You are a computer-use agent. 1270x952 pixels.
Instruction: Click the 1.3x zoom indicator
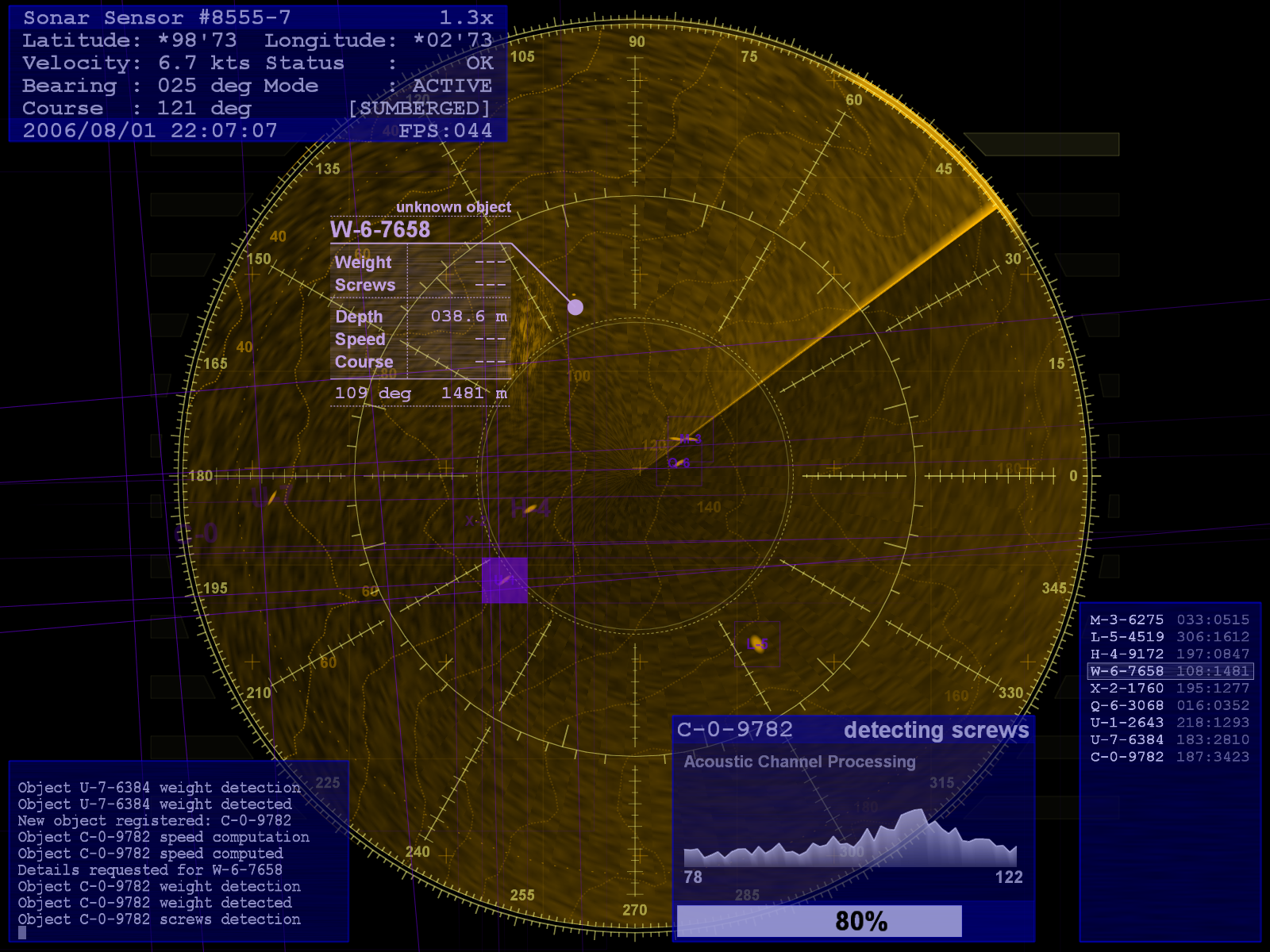(x=467, y=17)
